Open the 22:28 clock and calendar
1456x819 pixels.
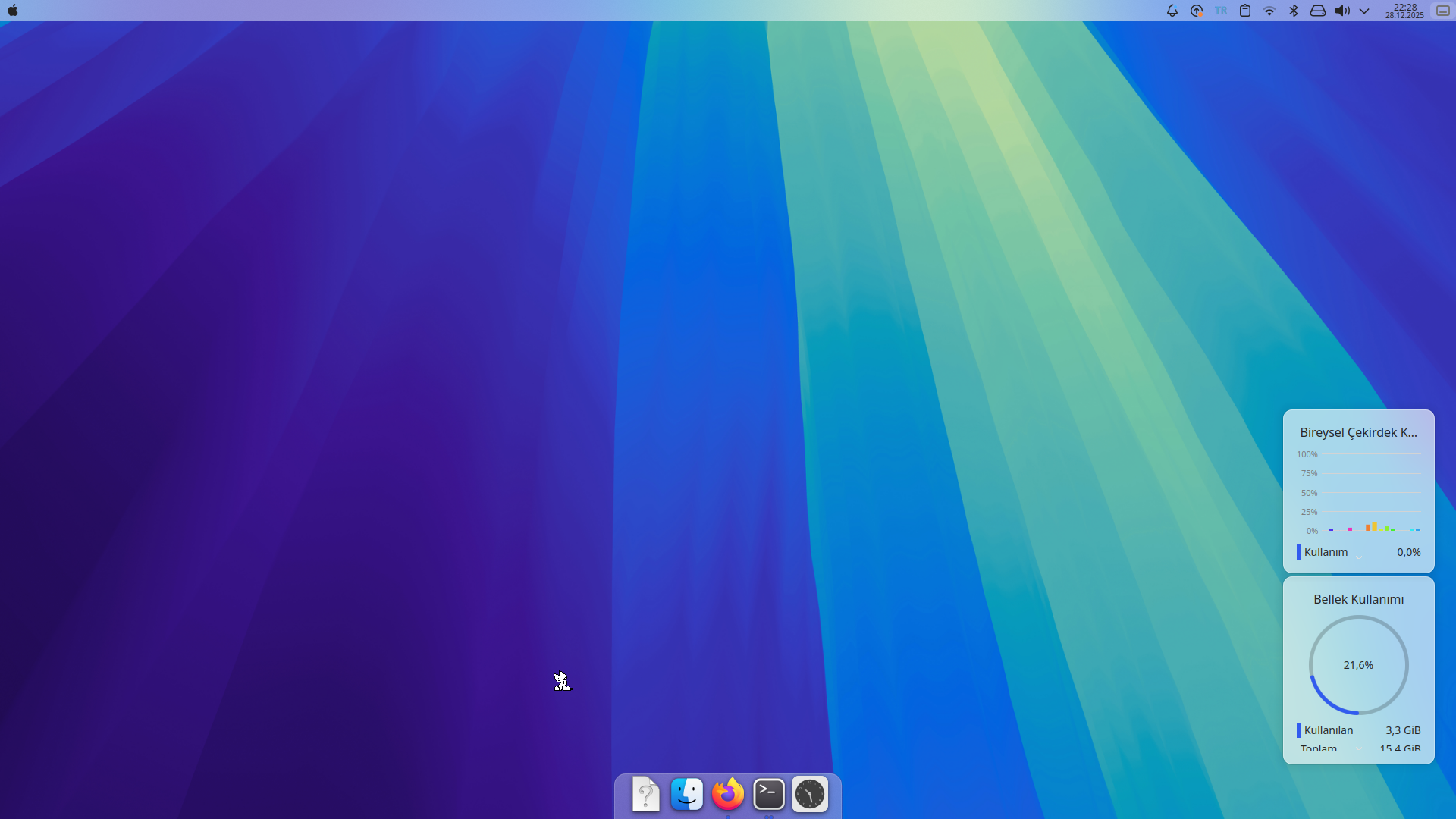click(1404, 11)
